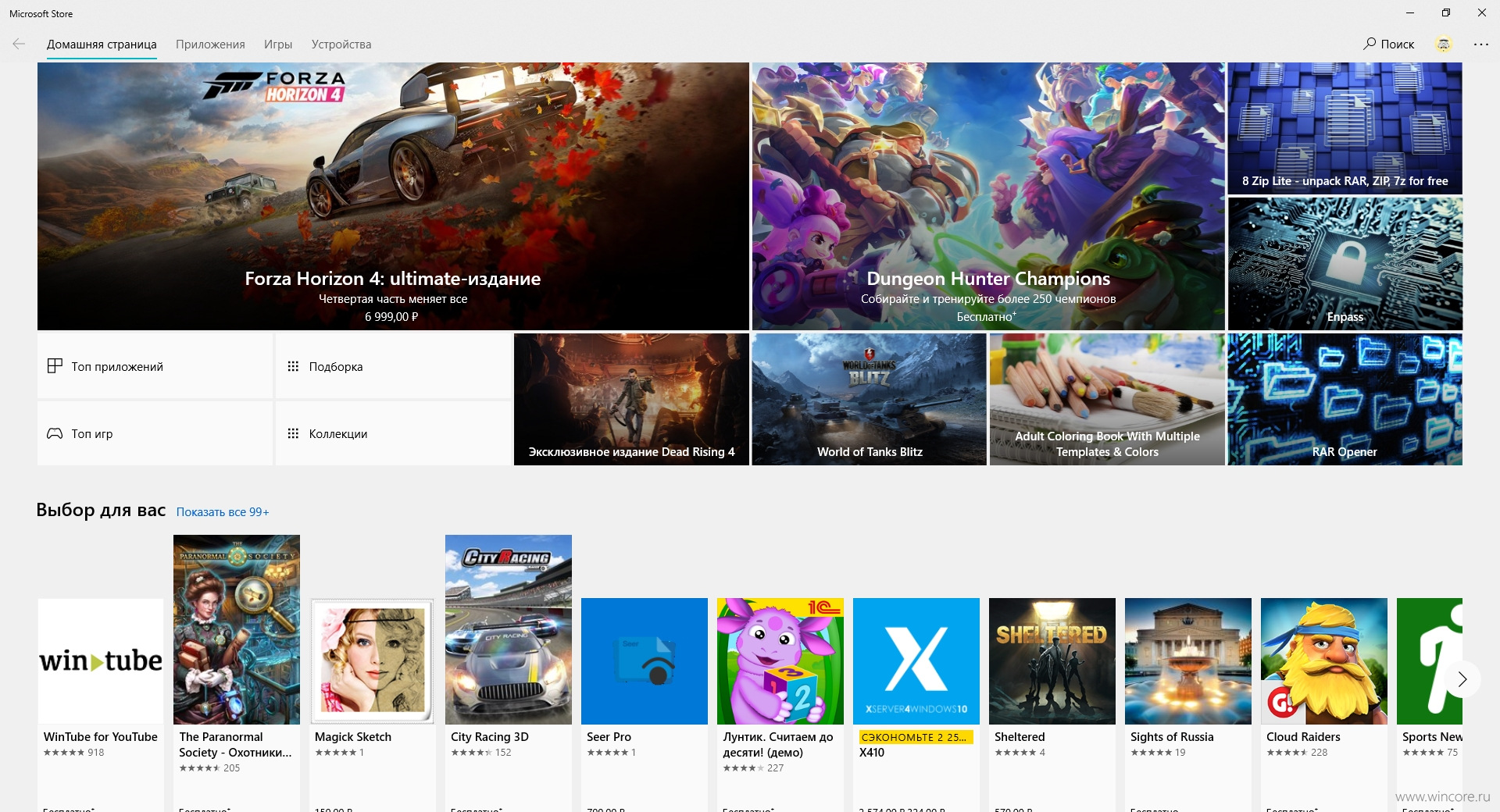Click Magick Sketch title text
Screen dimensions: 1500x812
pyautogui.click(x=353, y=737)
